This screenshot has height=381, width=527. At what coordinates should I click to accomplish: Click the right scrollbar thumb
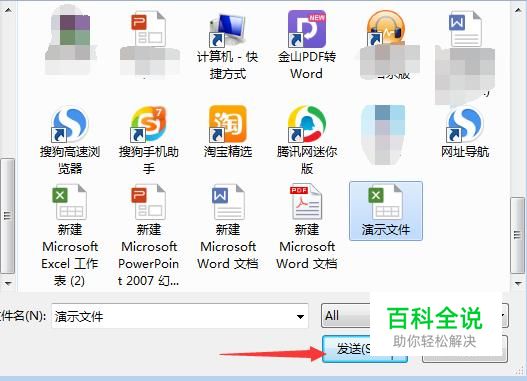pyautogui.click(x=517, y=235)
